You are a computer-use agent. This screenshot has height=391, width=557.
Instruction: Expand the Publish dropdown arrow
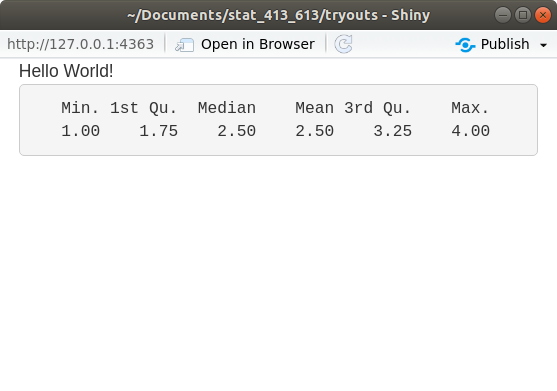[543, 45]
